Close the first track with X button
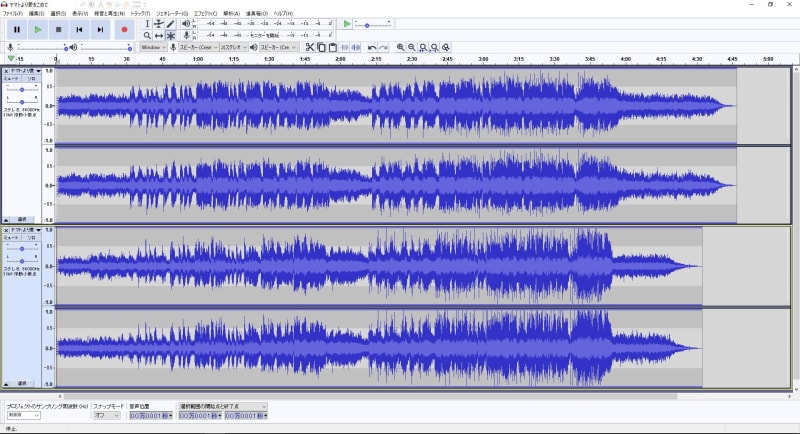Image resolution: width=800 pixels, height=434 pixels. (6, 71)
